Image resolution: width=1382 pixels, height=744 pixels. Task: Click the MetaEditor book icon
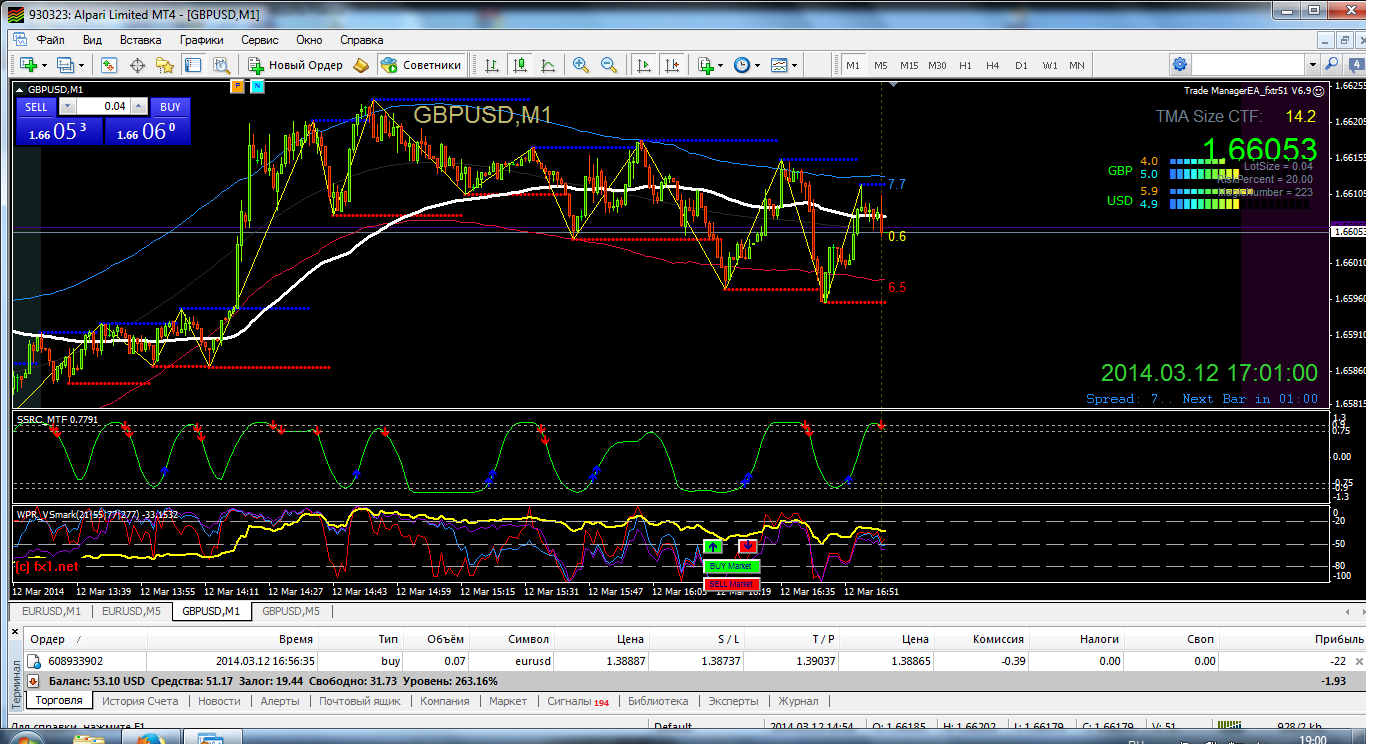tap(362, 65)
